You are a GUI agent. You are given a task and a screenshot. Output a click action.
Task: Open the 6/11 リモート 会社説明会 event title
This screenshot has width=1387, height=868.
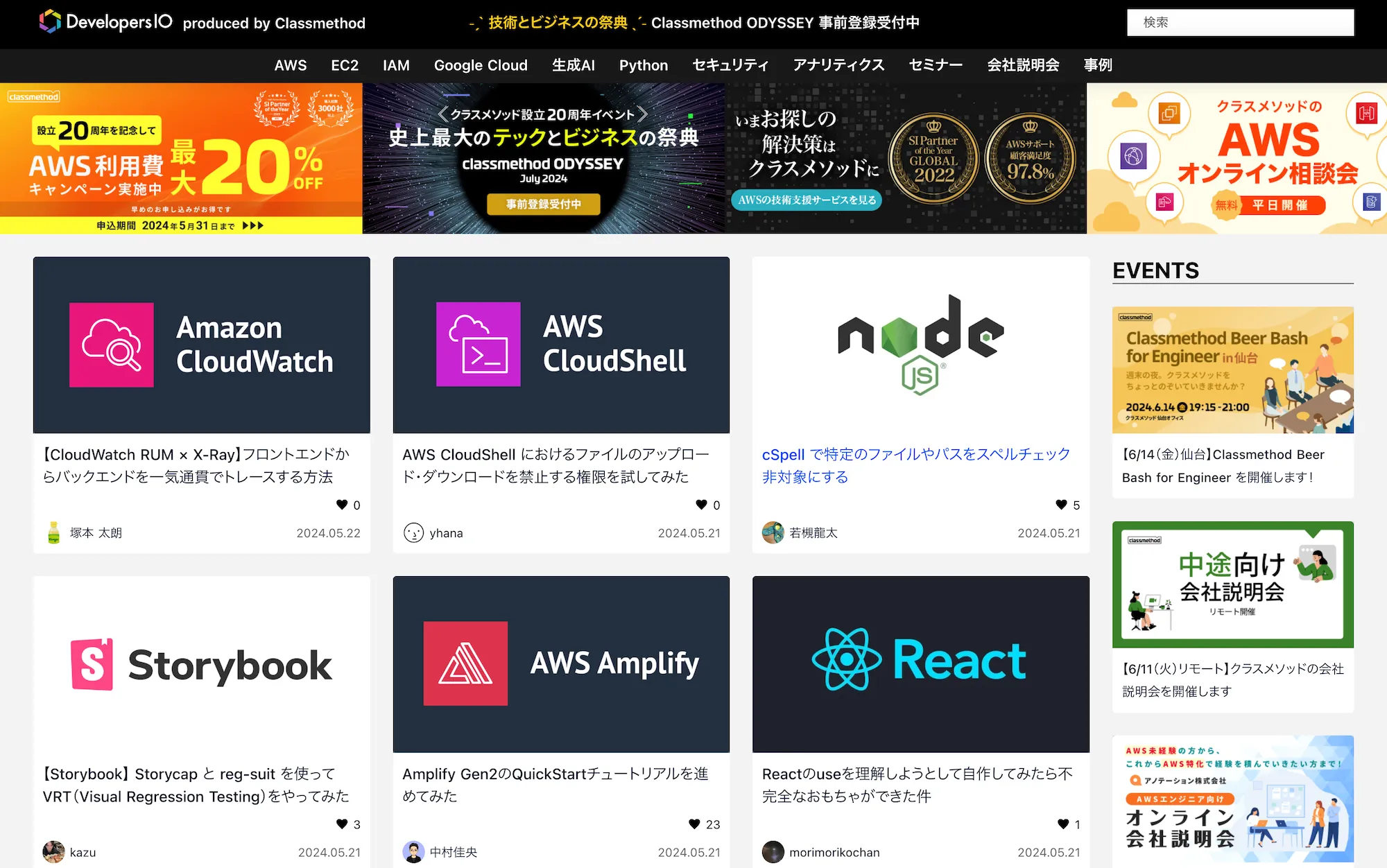pyautogui.click(x=1233, y=679)
